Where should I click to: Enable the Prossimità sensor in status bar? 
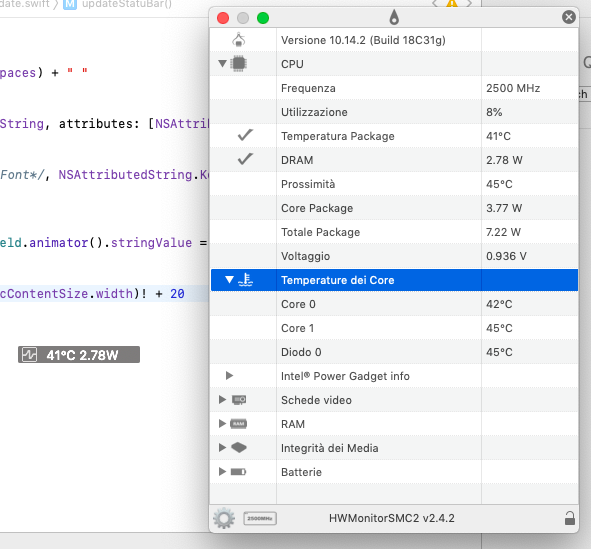243,184
